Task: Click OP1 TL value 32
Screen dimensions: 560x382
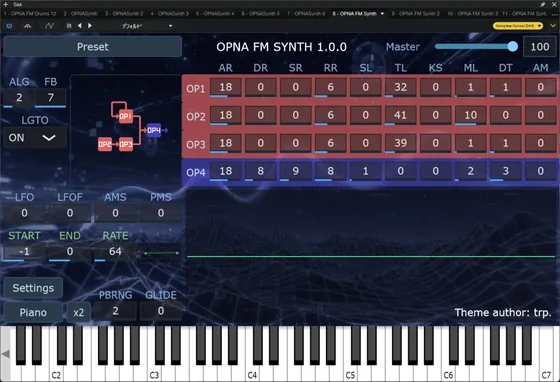Action: point(401,87)
